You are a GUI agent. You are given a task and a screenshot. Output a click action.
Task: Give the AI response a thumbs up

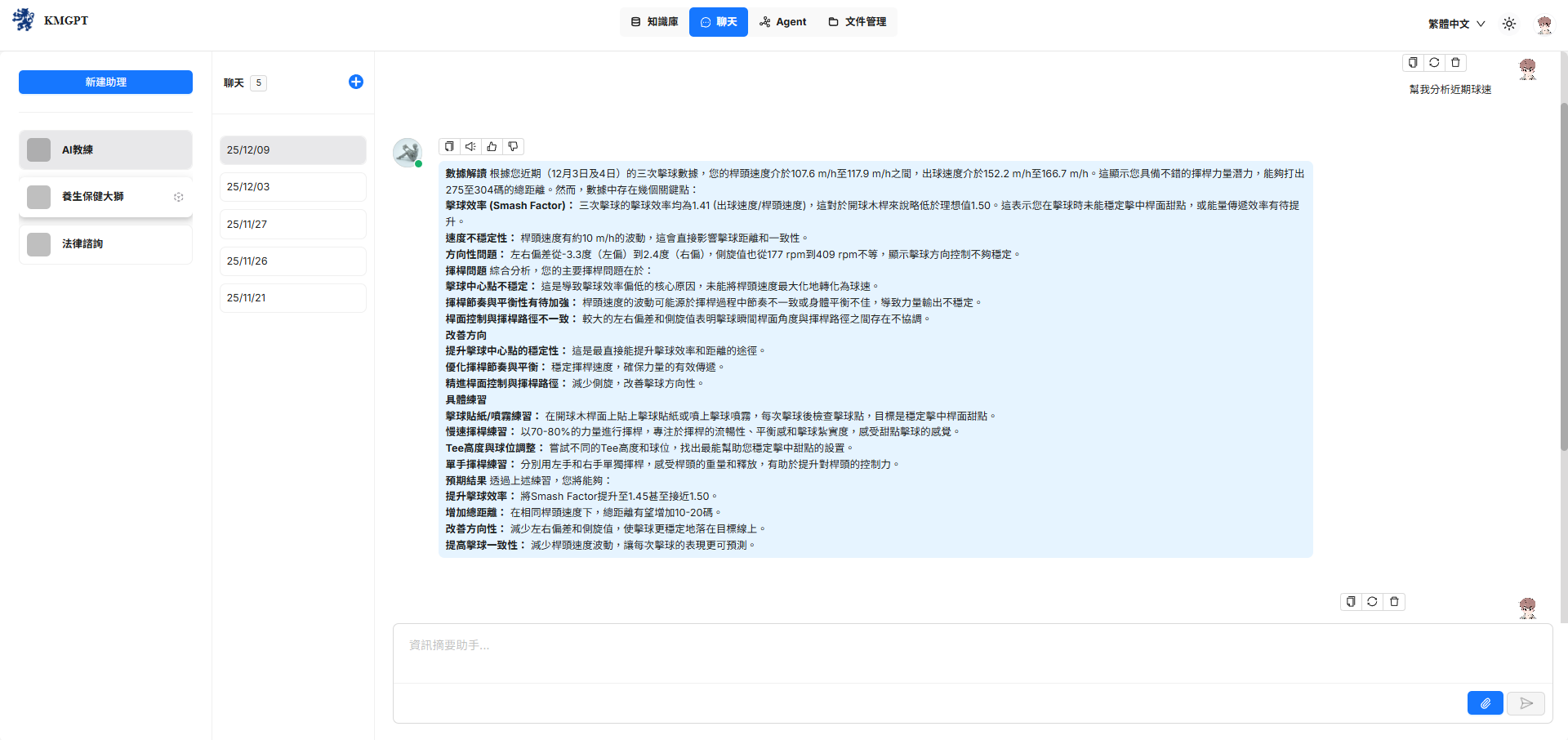(x=492, y=147)
